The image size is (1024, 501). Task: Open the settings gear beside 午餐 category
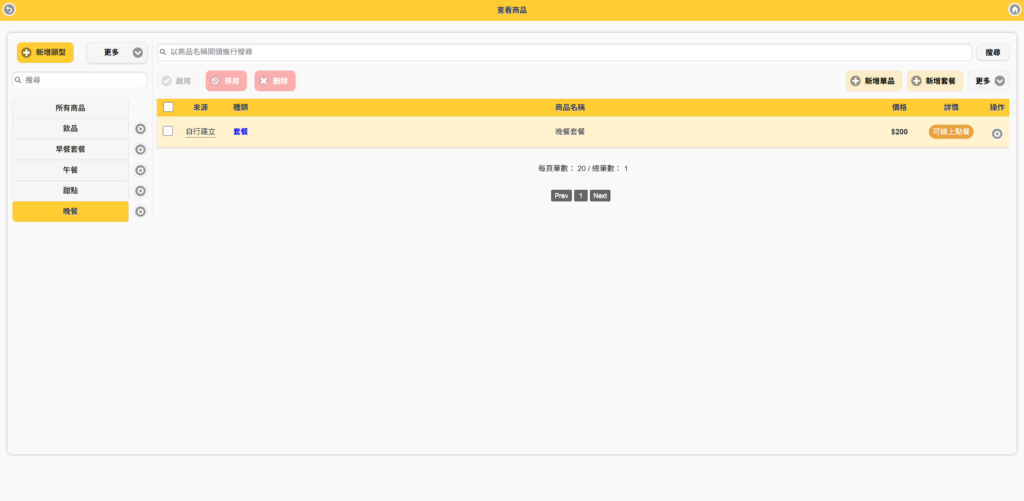[x=140, y=171]
